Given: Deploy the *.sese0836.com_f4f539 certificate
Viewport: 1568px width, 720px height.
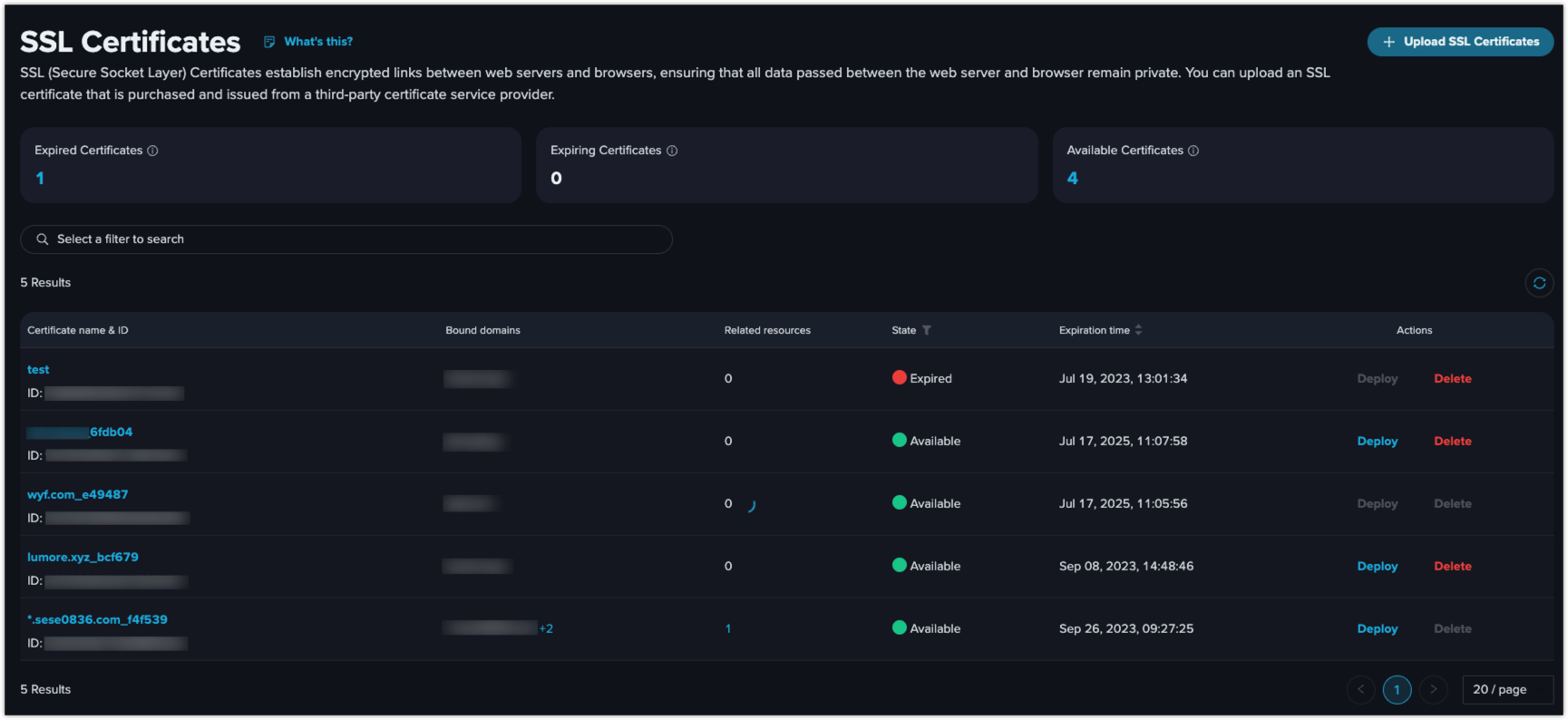Looking at the screenshot, I should (1378, 628).
